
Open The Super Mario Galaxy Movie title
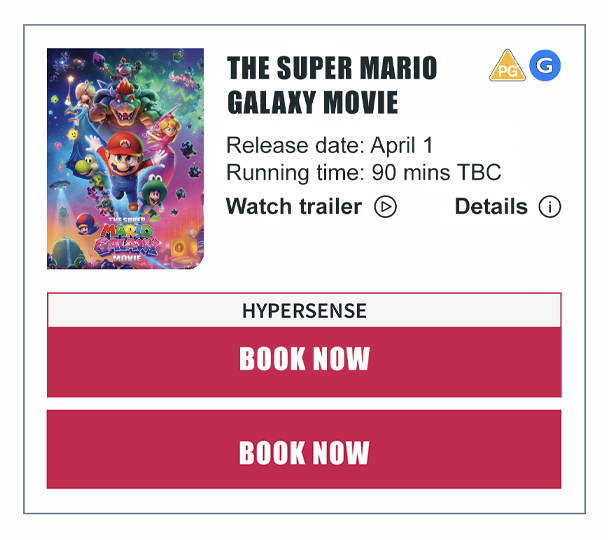click(332, 85)
